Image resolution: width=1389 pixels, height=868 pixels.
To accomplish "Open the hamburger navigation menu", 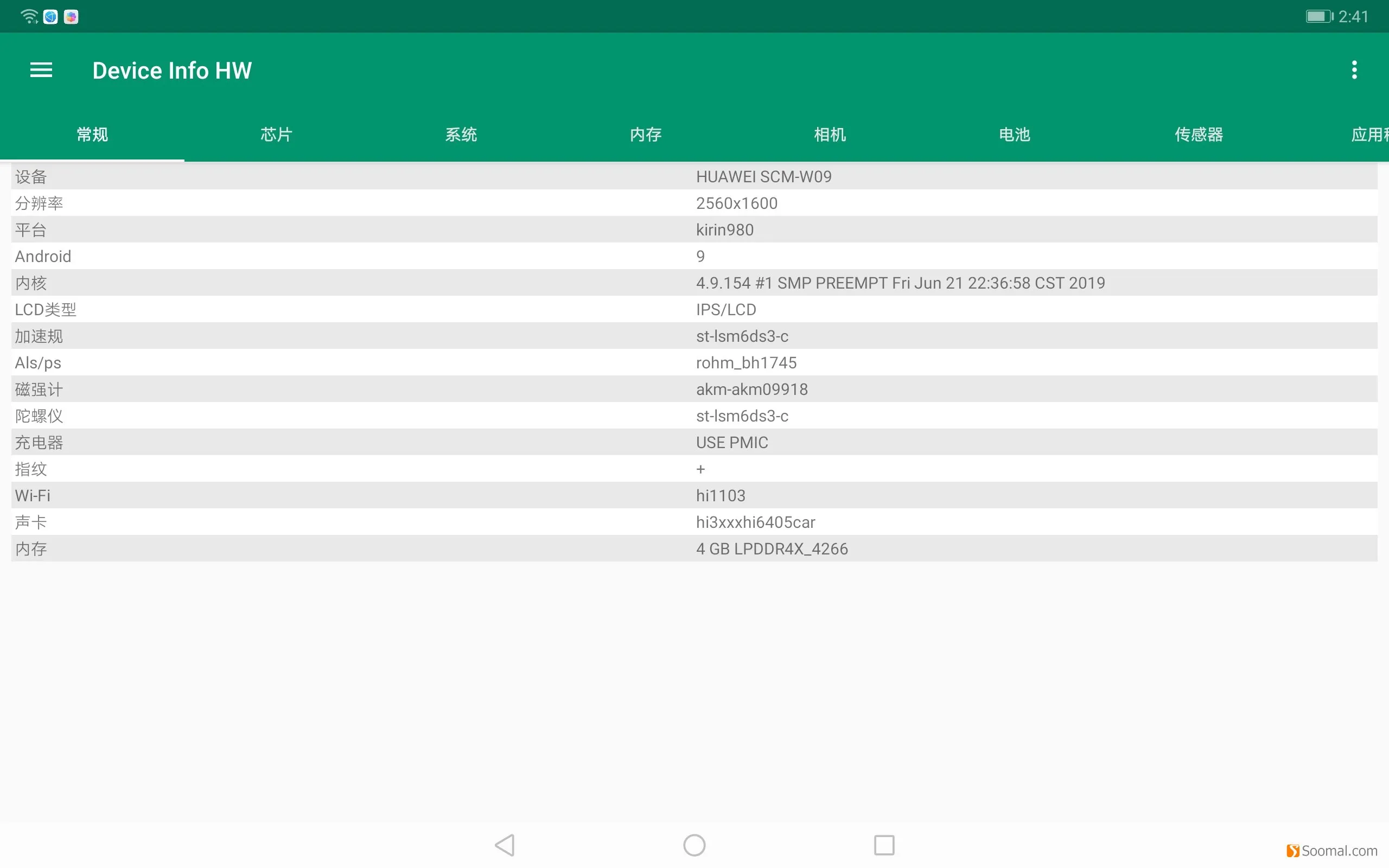I will click(41, 70).
